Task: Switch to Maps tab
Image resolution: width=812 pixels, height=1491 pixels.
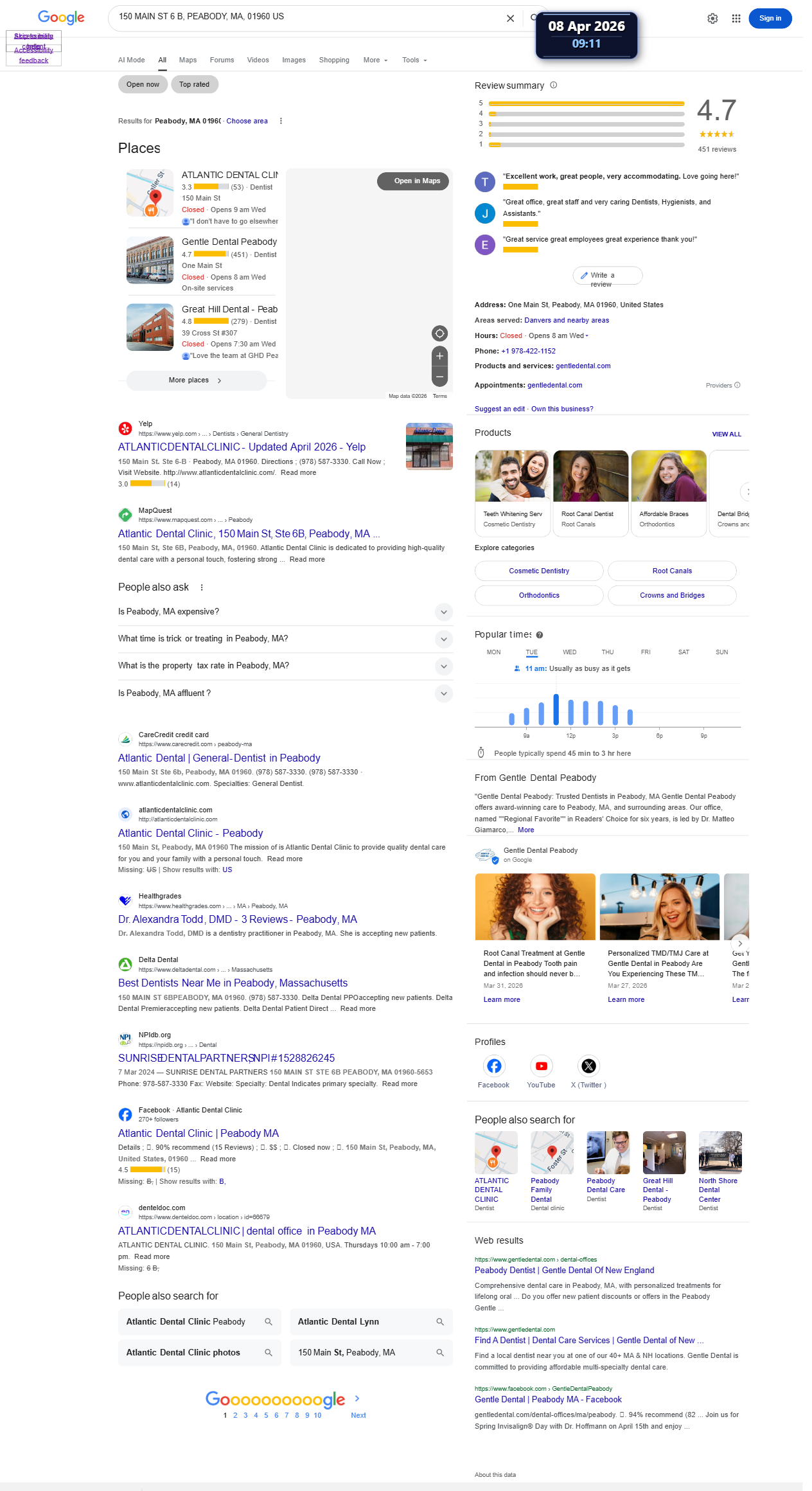Action: click(188, 60)
